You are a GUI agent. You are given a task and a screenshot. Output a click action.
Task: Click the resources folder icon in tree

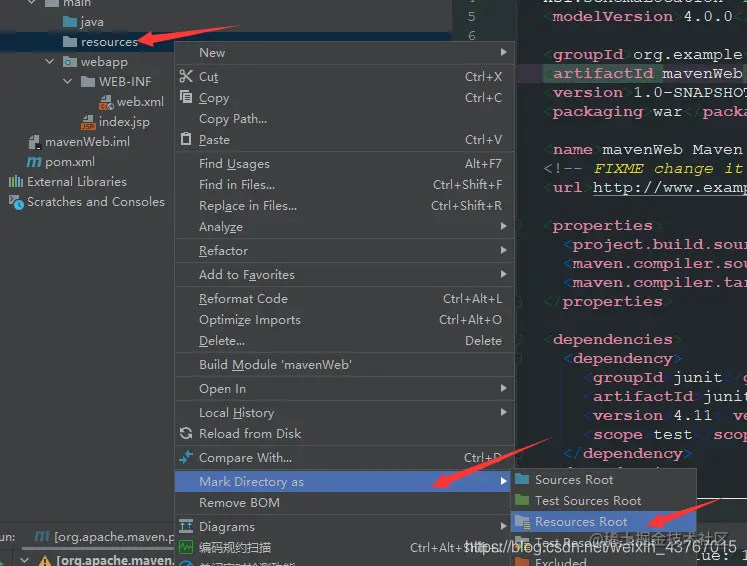[x=70, y=42]
